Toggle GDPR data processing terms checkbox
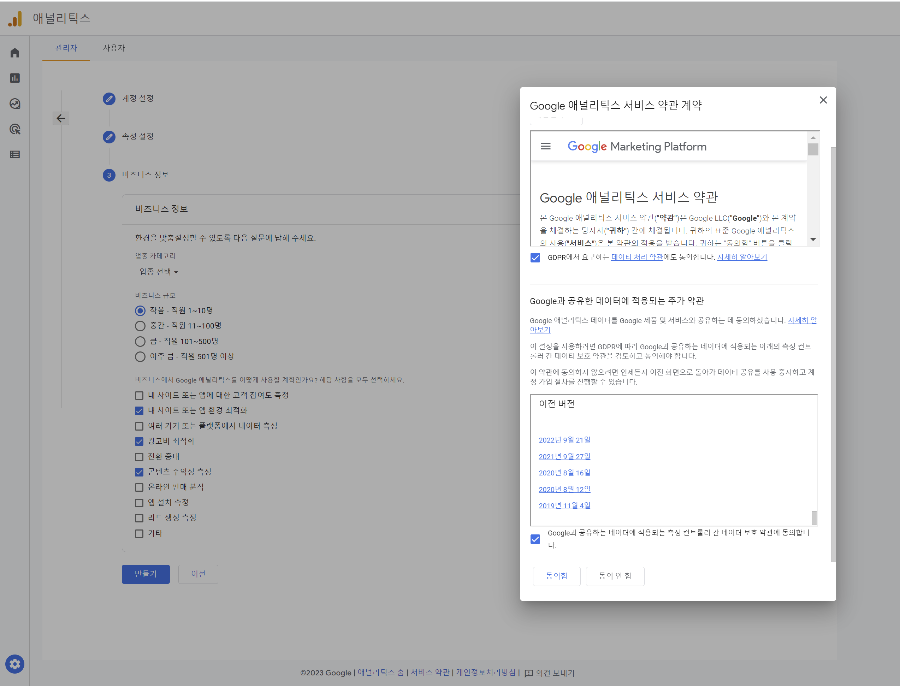900x686 pixels. pos(536,258)
